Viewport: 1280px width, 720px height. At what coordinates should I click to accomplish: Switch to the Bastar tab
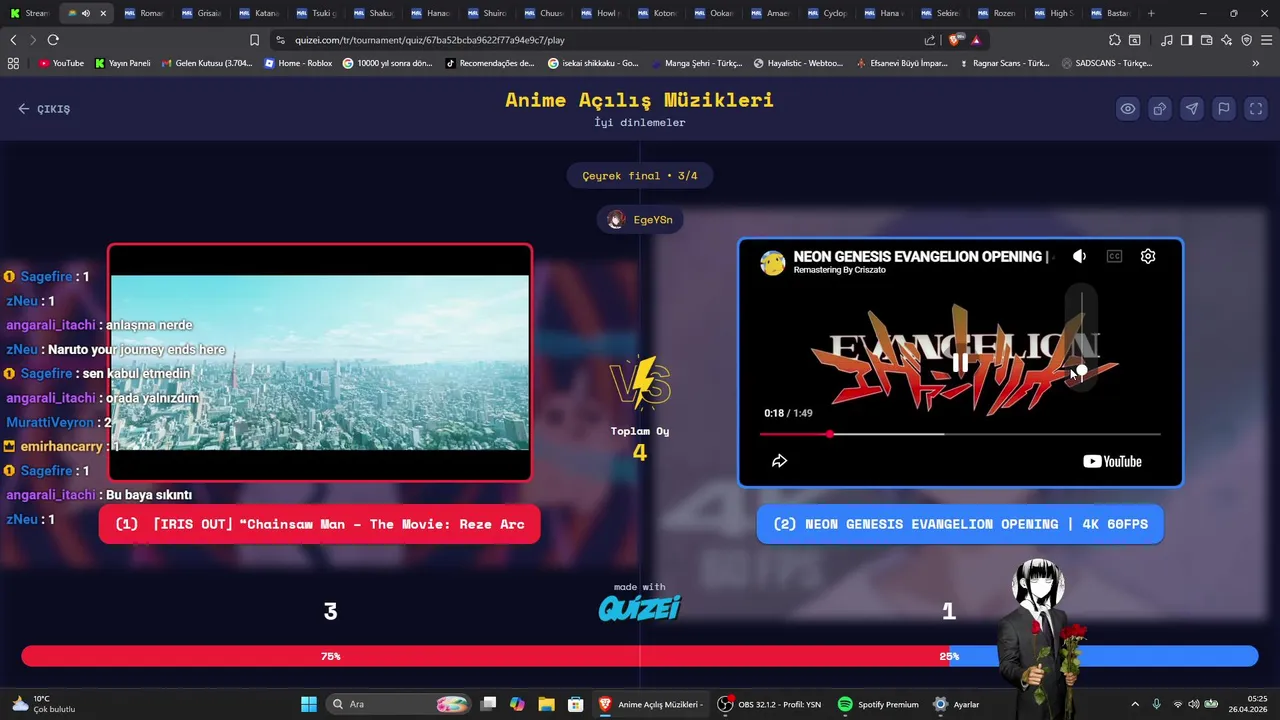pyautogui.click(x=1112, y=13)
